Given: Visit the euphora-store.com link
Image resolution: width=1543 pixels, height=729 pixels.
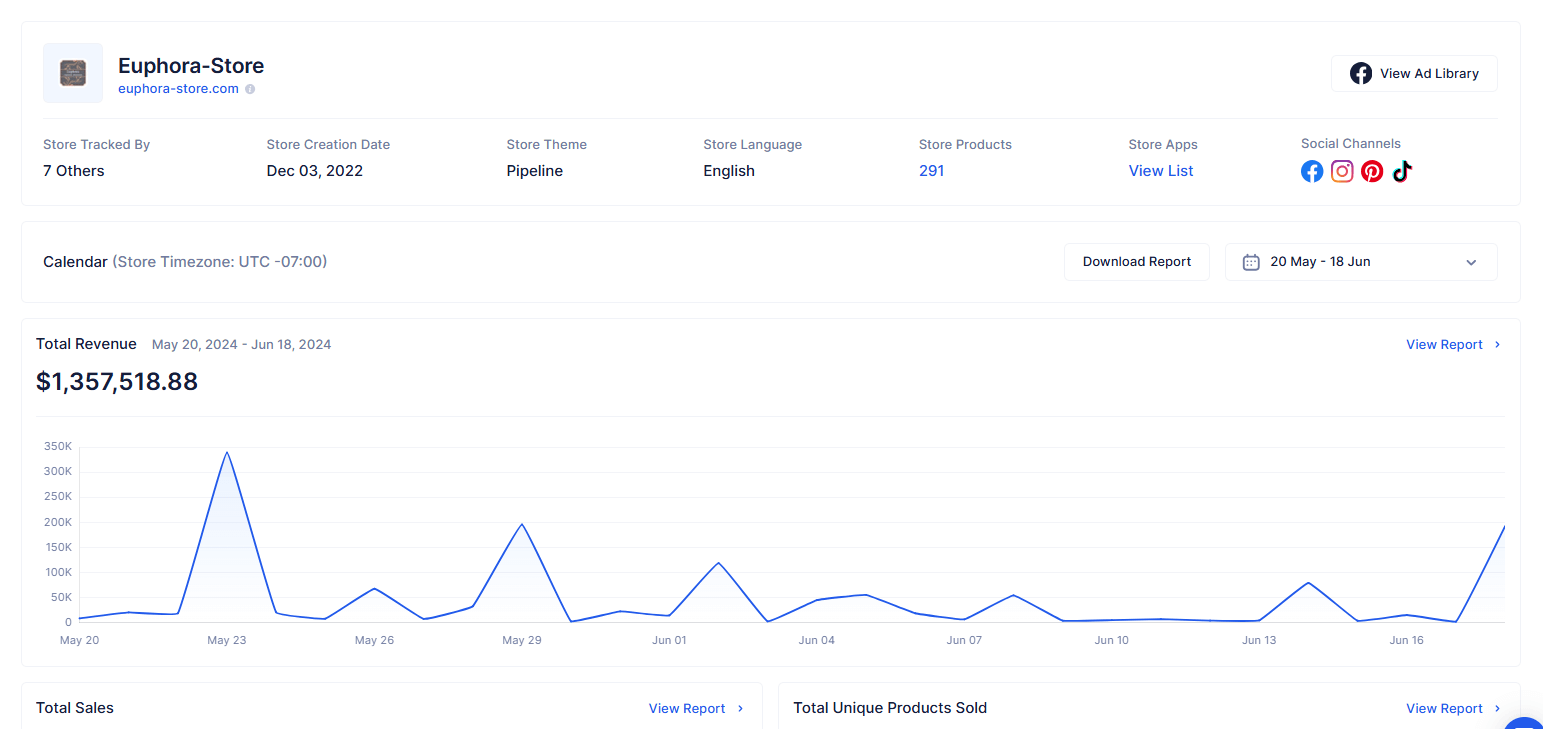Looking at the screenshot, I should (x=178, y=89).
